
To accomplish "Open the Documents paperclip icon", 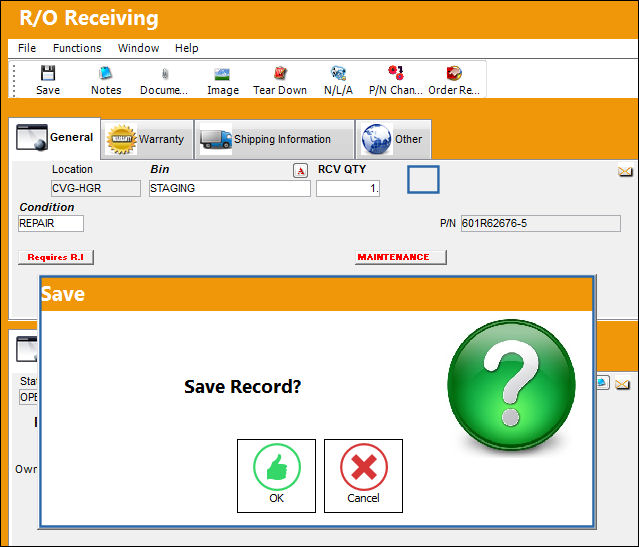I will tap(164, 80).
